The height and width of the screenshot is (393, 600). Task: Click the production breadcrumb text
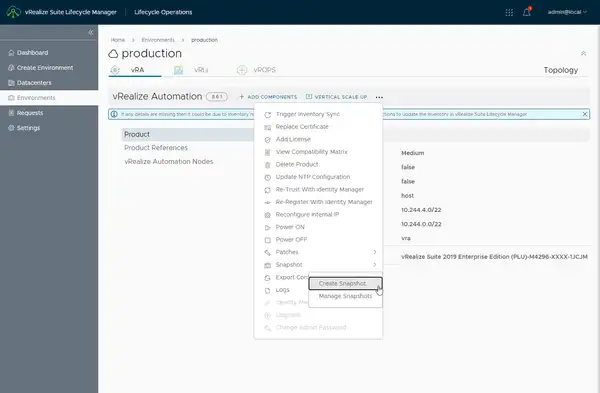click(204, 40)
